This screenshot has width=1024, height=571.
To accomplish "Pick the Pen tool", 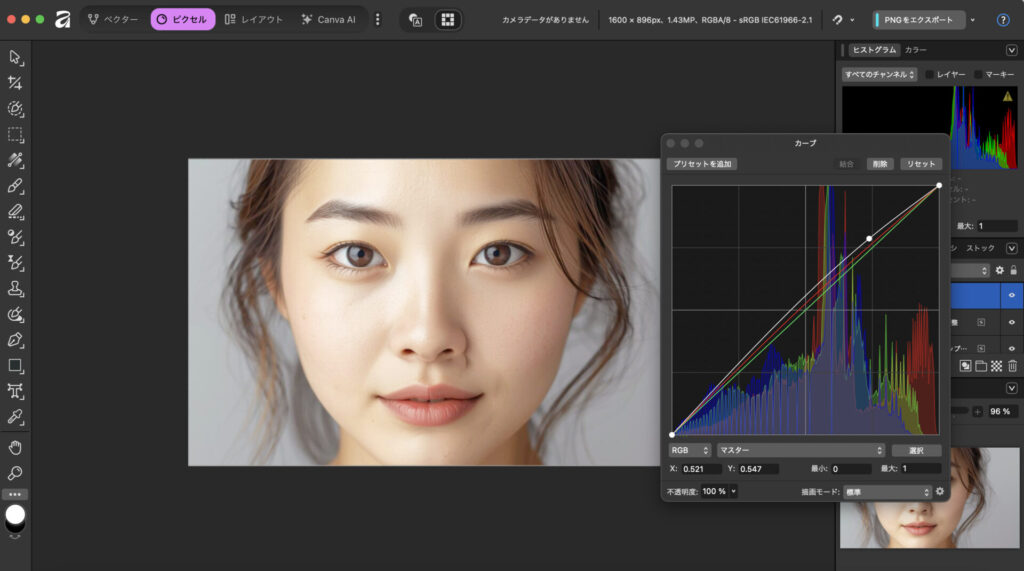I will [x=15, y=340].
